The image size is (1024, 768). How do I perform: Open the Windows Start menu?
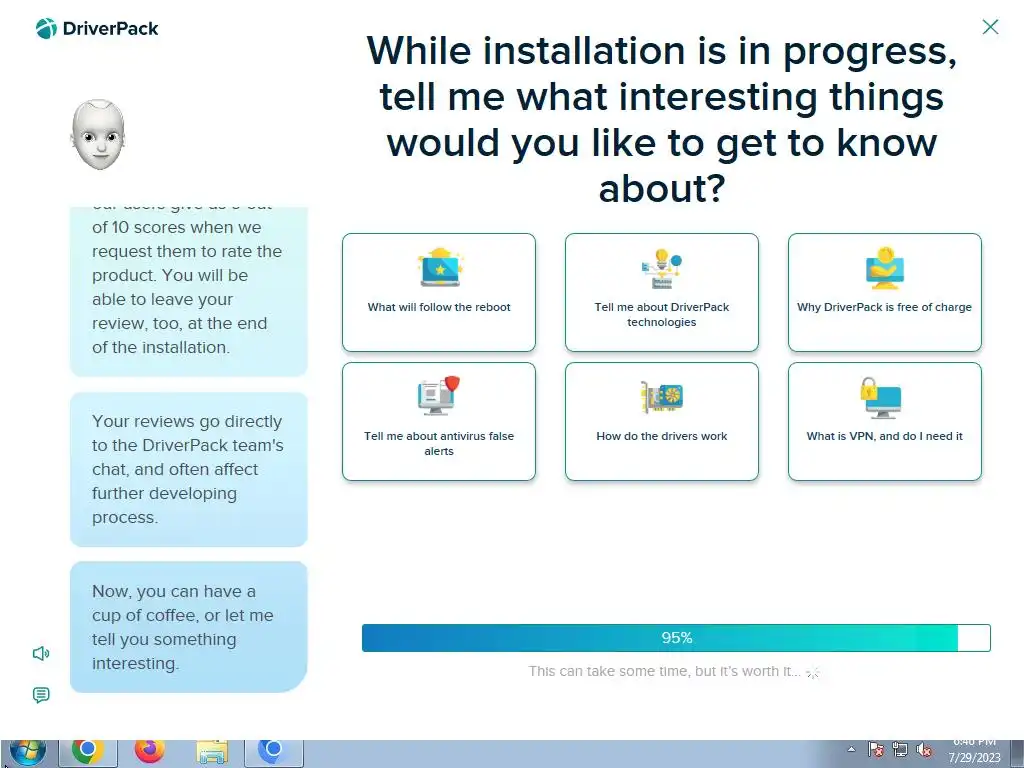(28, 753)
